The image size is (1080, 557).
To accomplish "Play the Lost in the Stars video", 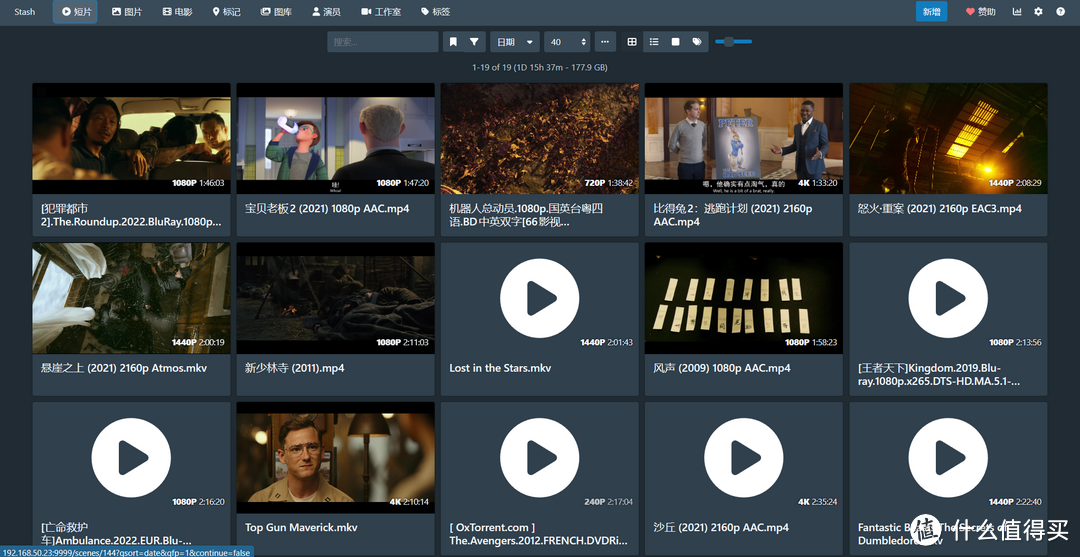I will click(540, 298).
